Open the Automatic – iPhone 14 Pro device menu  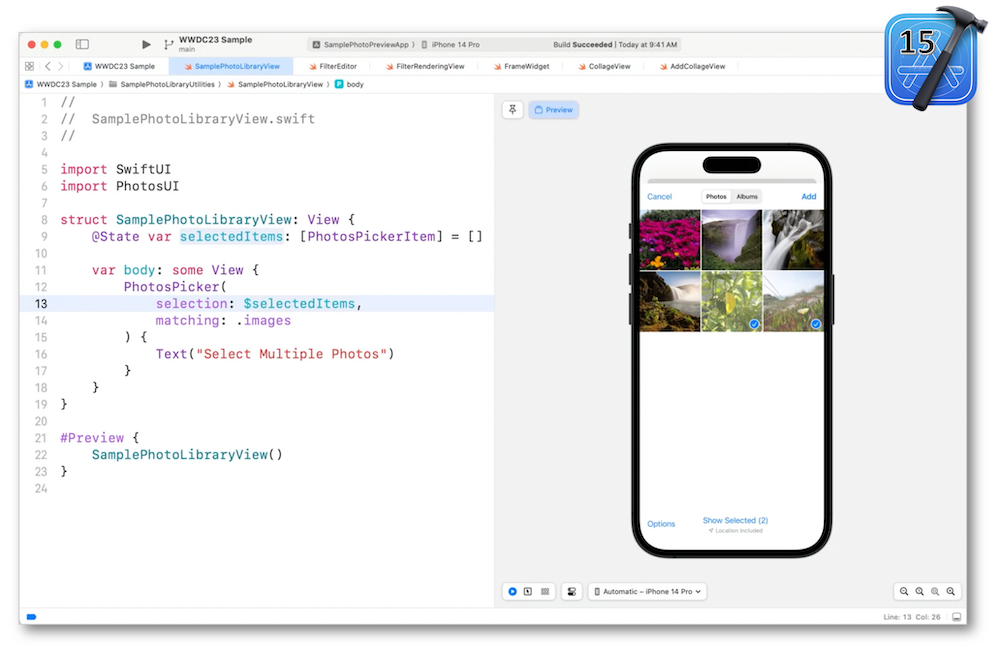[x=648, y=591]
